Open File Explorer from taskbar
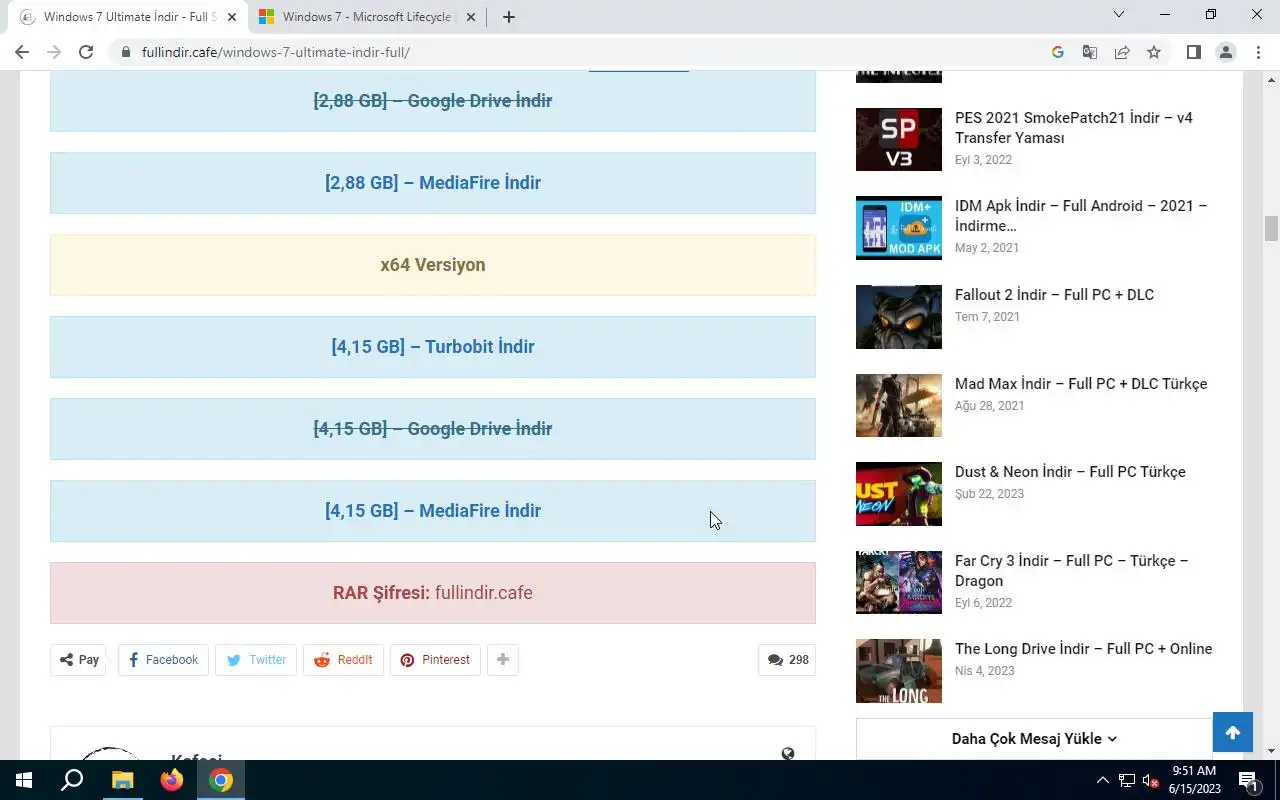Screen dimensions: 1280x800 point(122,780)
